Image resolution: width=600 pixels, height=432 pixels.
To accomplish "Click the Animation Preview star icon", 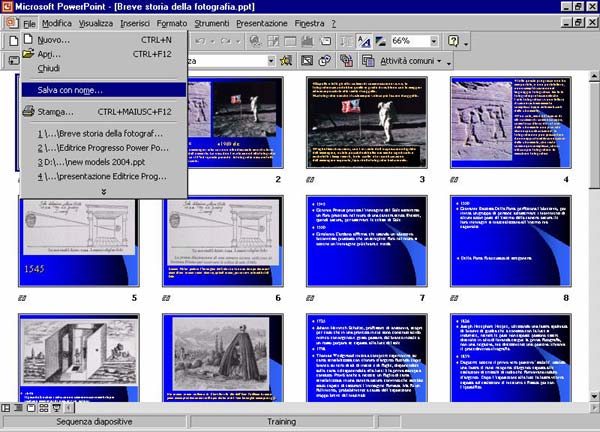I will 286,60.
